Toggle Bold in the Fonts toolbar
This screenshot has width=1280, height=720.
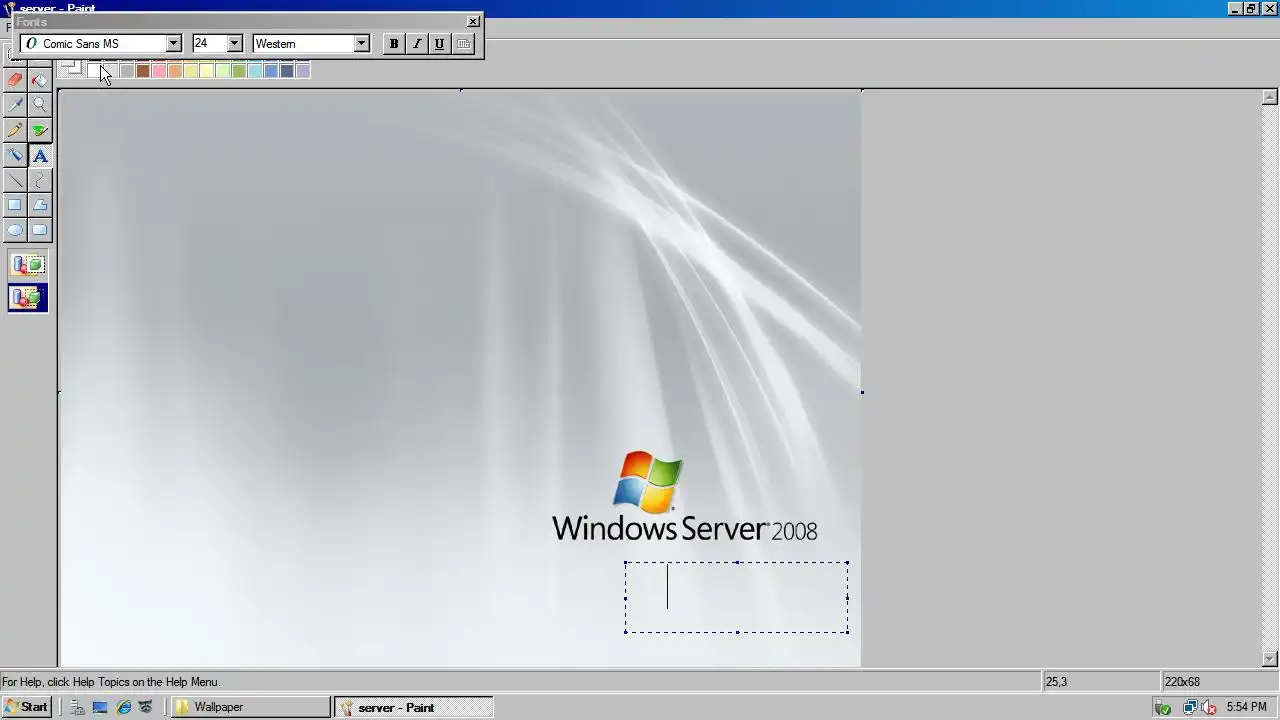click(x=393, y=43)
